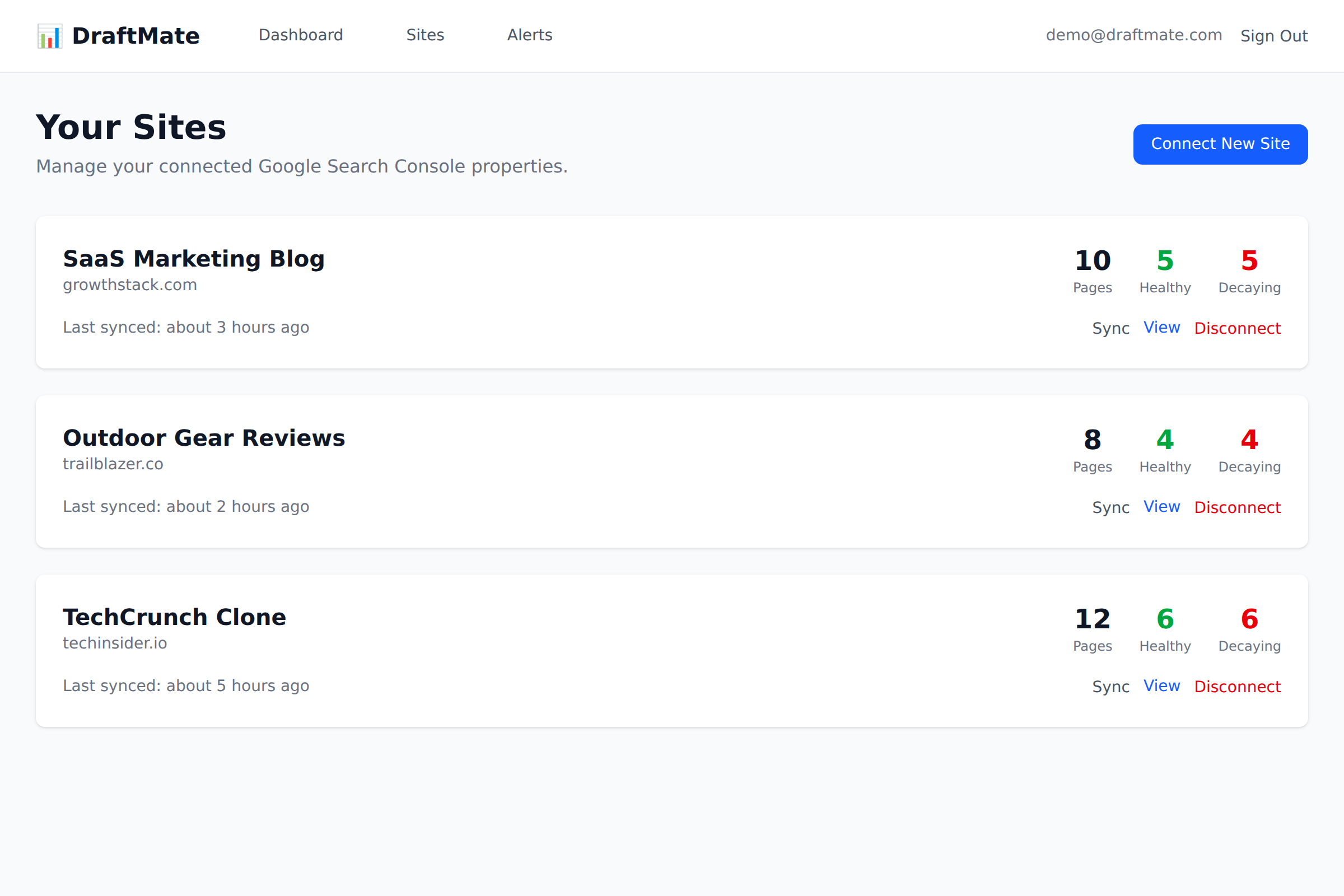Switch to the Sites tab

(424, 35)
